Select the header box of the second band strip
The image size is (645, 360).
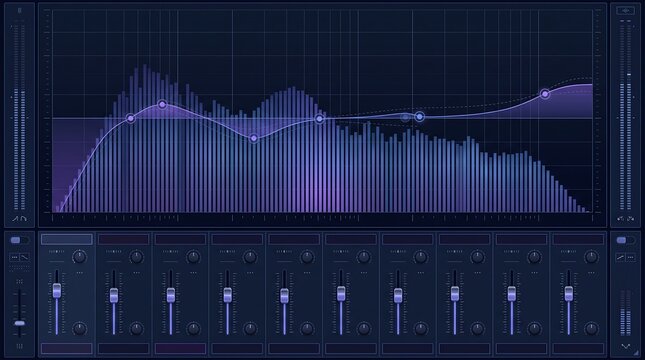[123, 239]
